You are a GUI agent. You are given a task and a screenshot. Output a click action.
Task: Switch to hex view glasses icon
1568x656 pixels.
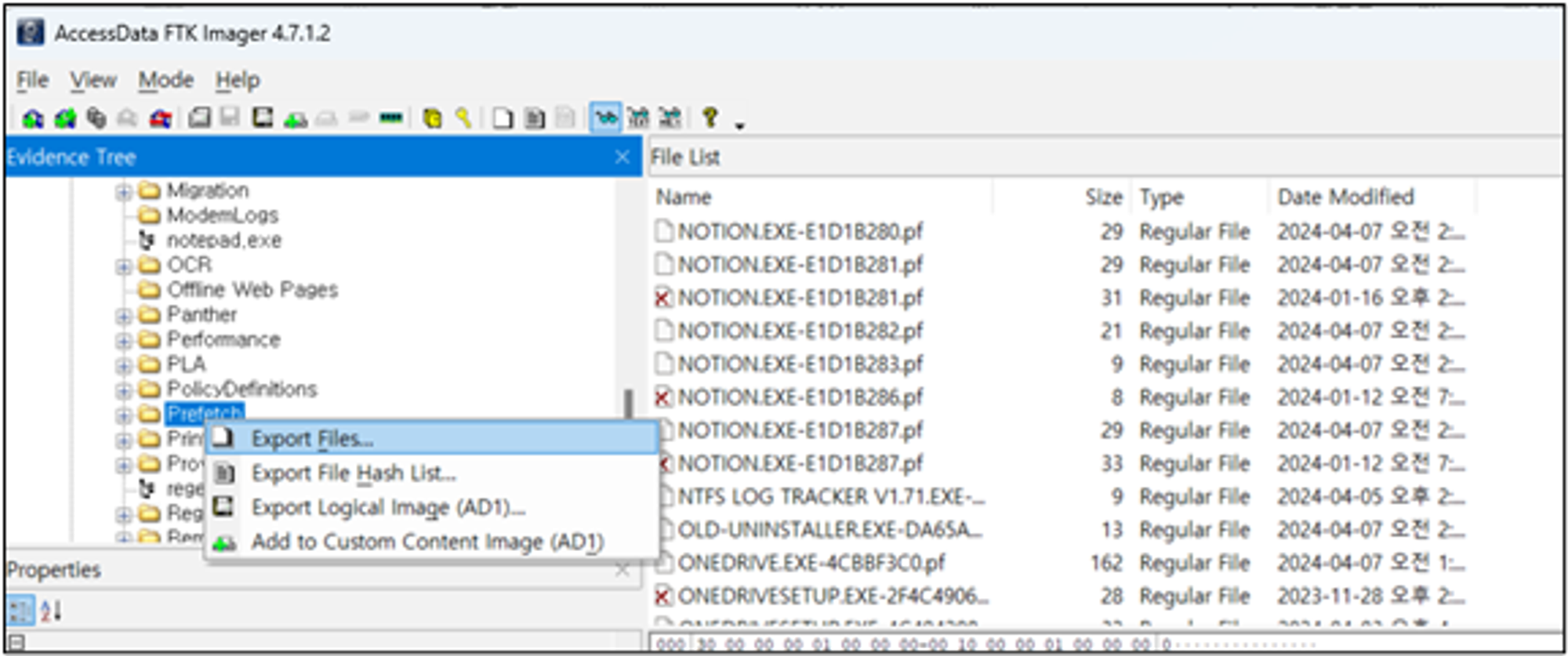(670, 118)
